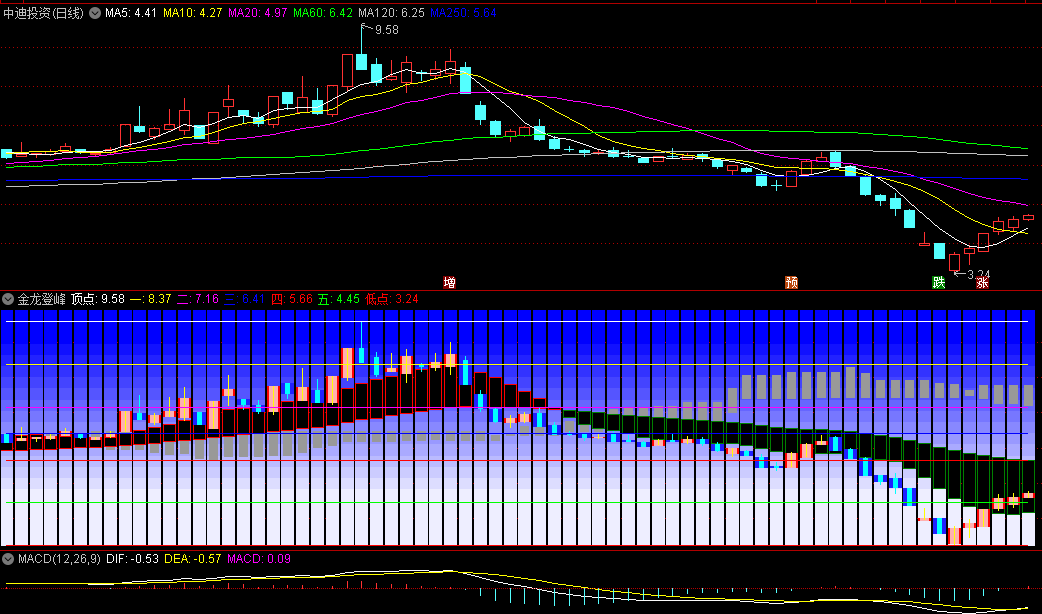Screen dimensions: 1042x614
Task: Expand the main chart indicator dropdown
Action: tap(95, 13)
